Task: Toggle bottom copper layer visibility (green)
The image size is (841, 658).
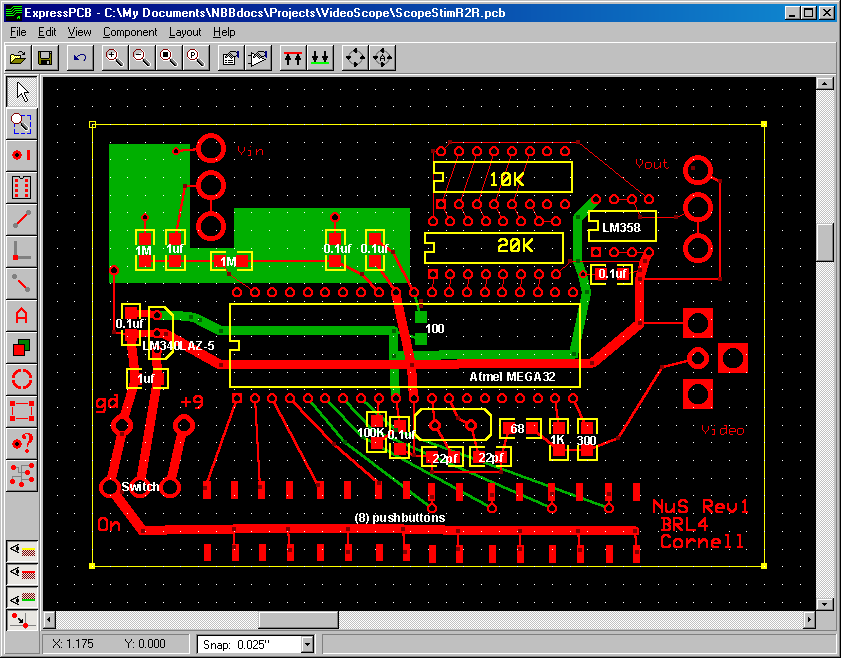Action: (22, 597)
